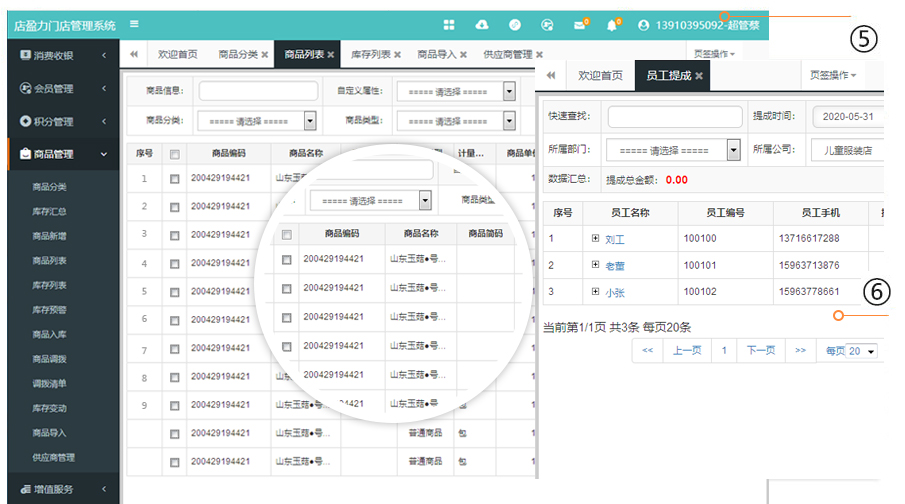
Task: Switch to 欢迎首页 tab in 员工提成 panel
Action: pyautogui.click(x=600, y=75)
